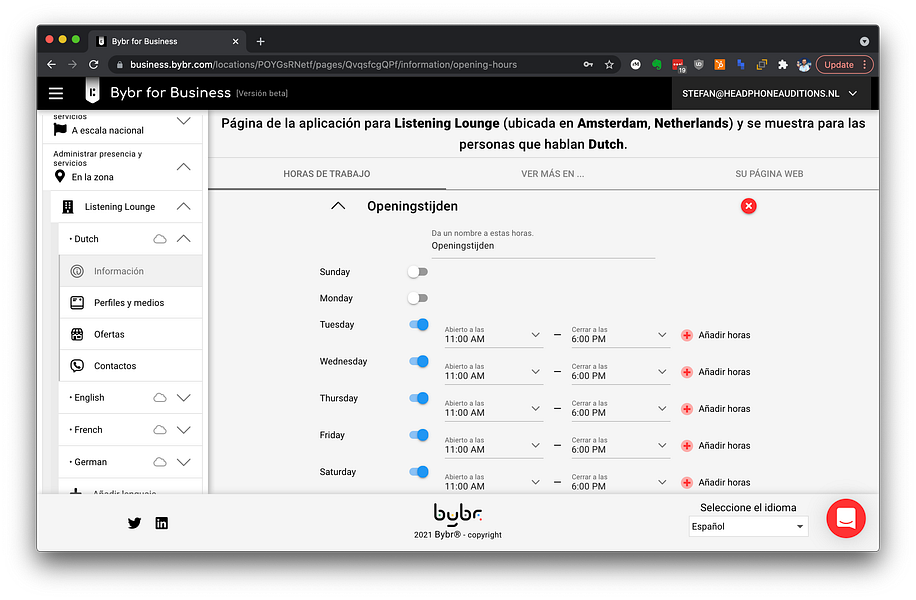
Task: Go back in browser history
Action: tap(51, 65)
